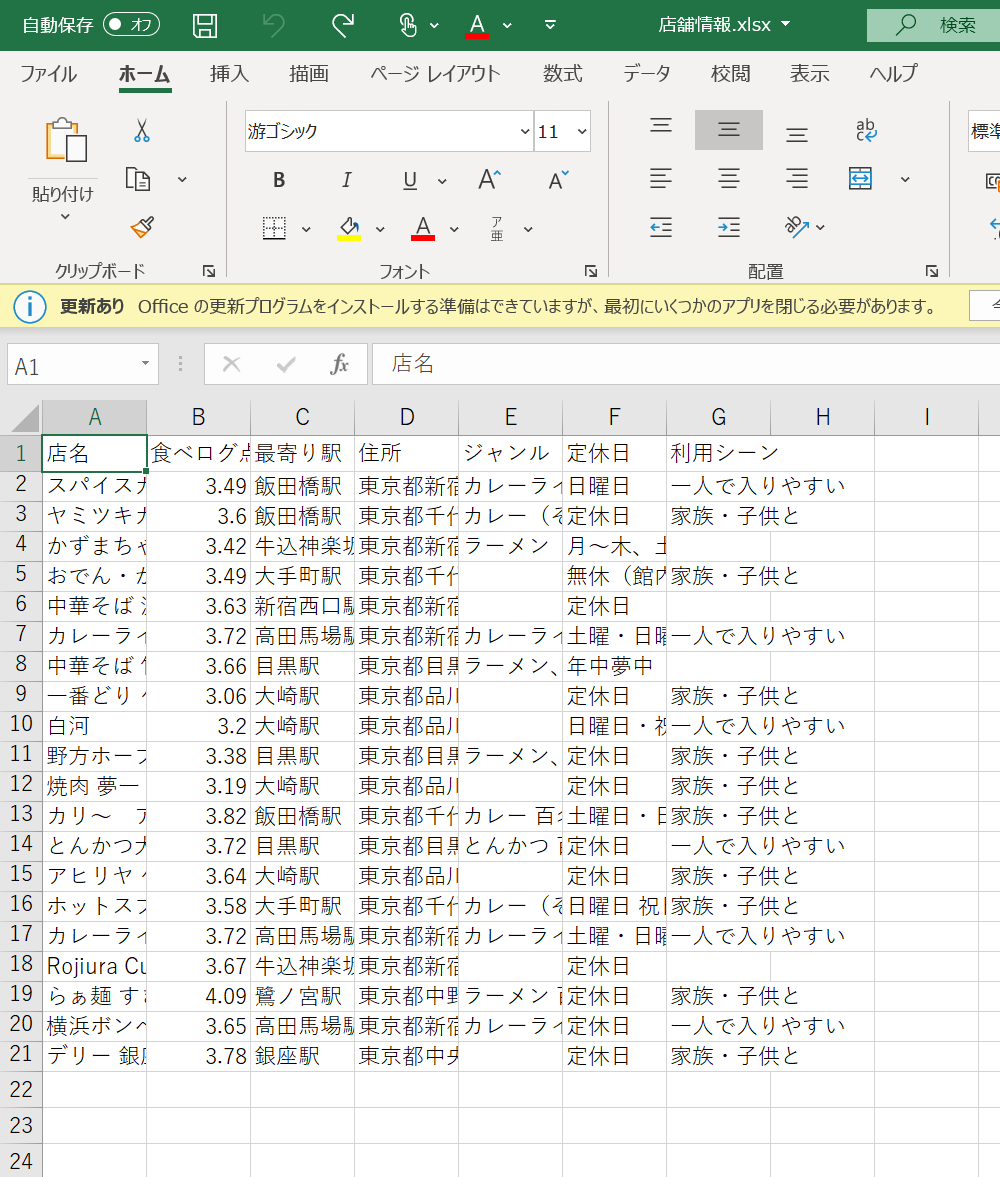Open clipboard group dialog launcher
Screen dimensions: 1000x1177
click(x=209, y=272)
